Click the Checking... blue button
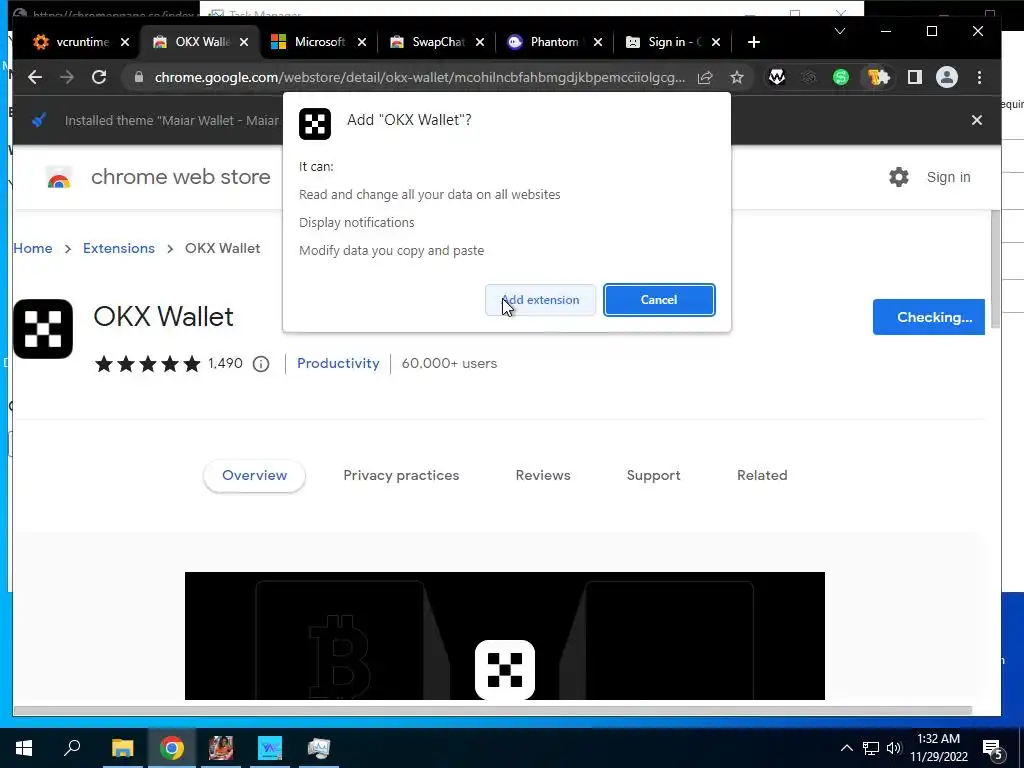 tap(929, 317)
